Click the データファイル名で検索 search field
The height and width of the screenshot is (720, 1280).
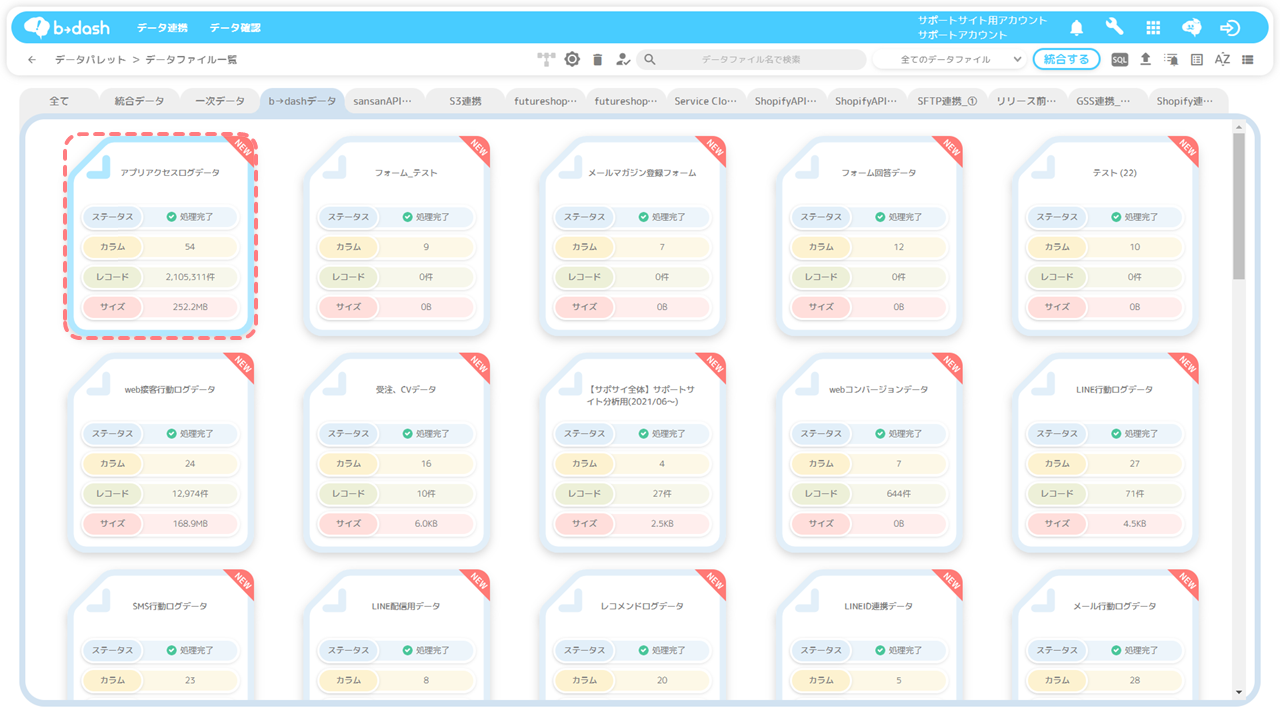pos(751,60)
